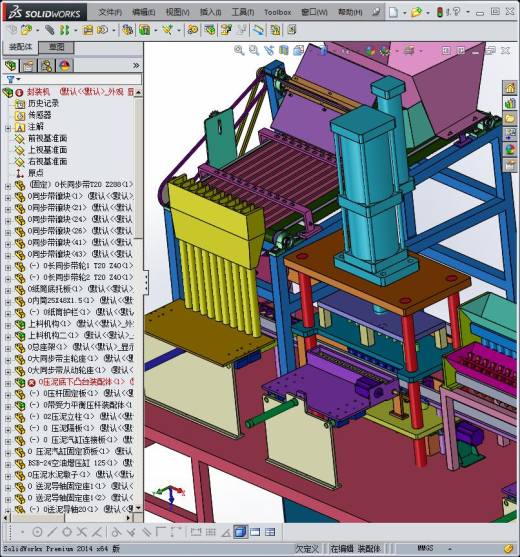Select 传感器 in the feature tree
The image size is (520, 557).
[x=39, y=115]
